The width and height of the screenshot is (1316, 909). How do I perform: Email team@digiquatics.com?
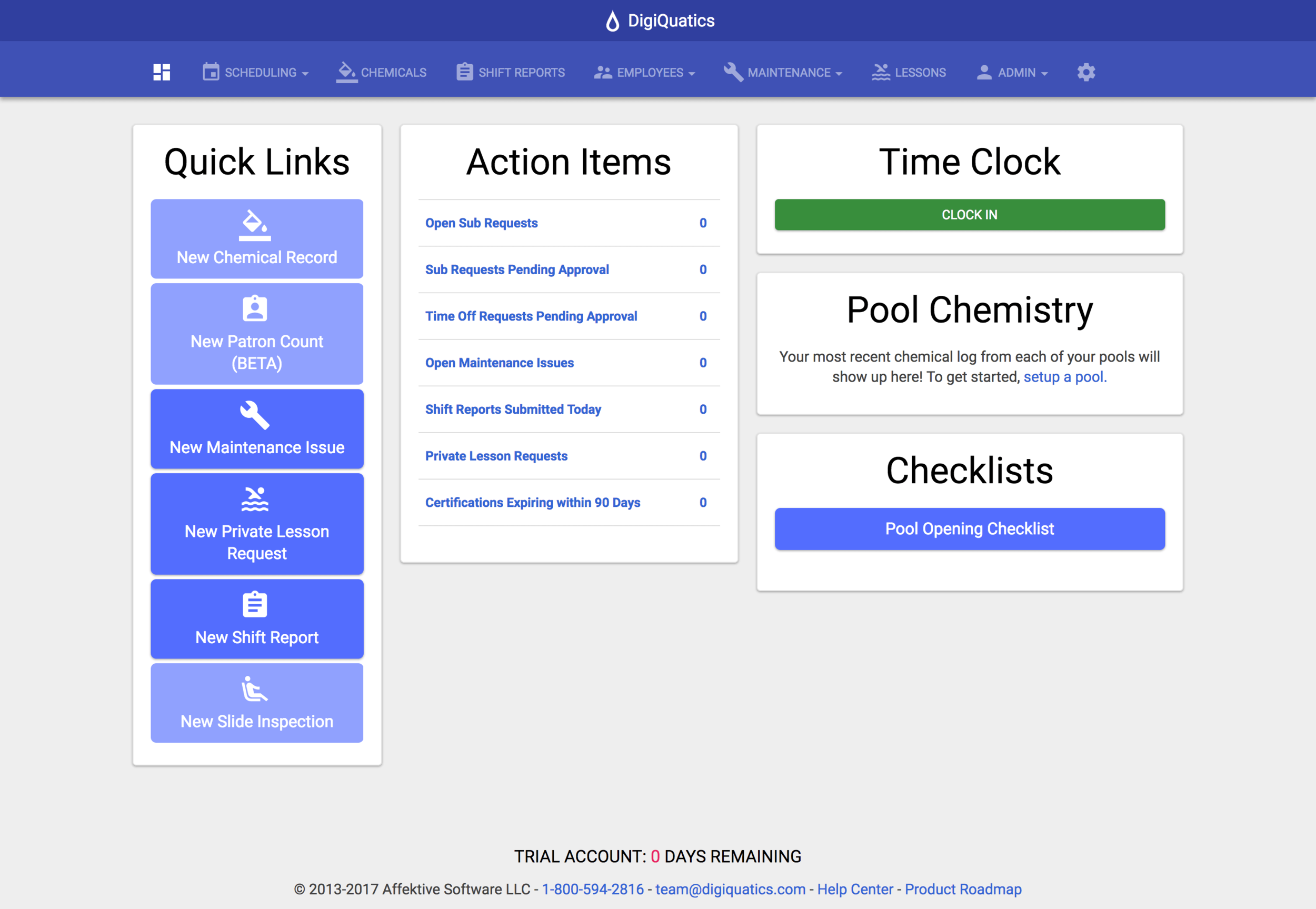point(730,889)
